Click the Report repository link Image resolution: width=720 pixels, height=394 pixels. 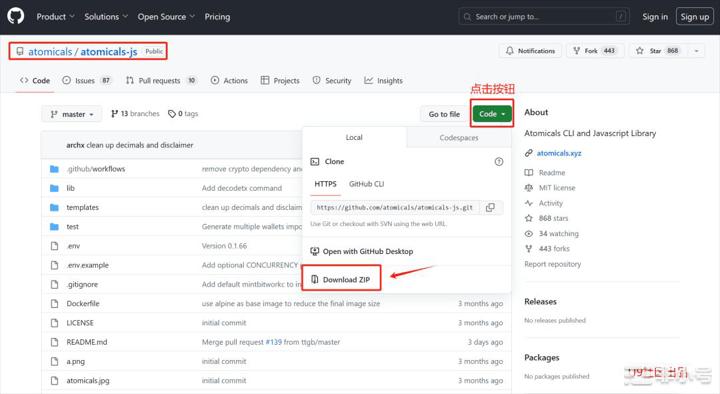point(552,264)
